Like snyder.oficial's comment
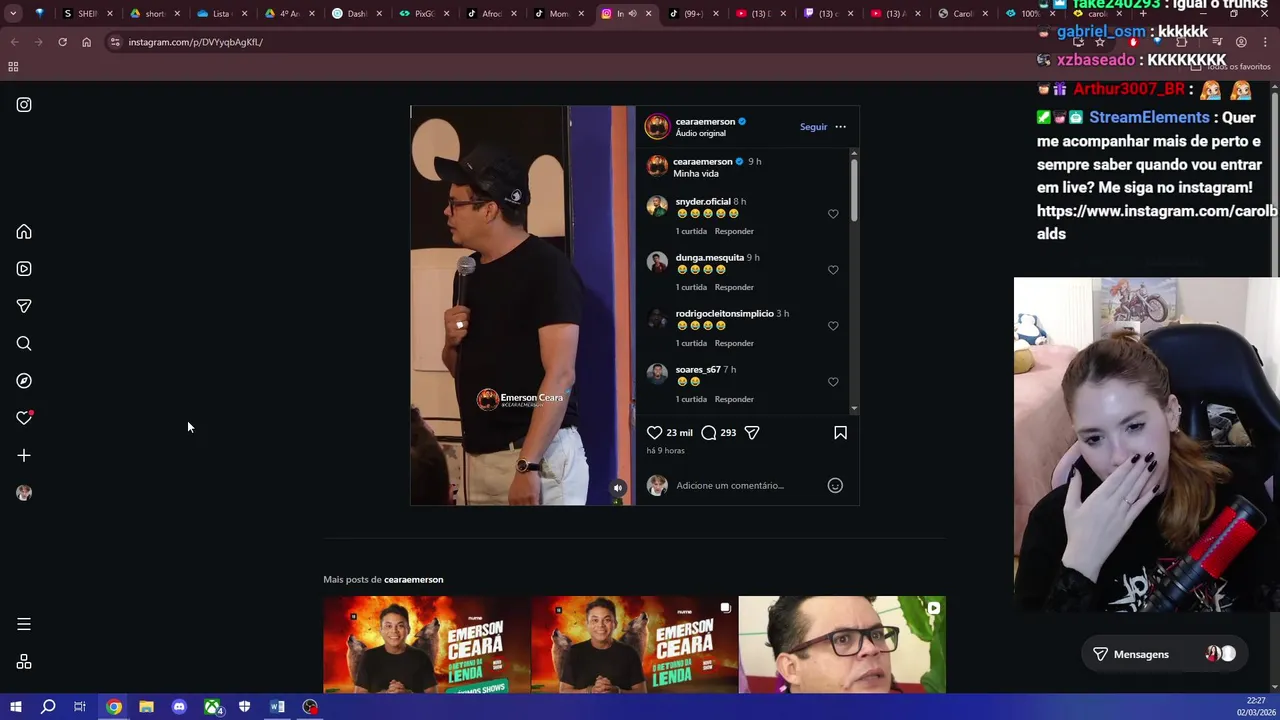This screenshot has width=1280, height=720. [833, 214]
